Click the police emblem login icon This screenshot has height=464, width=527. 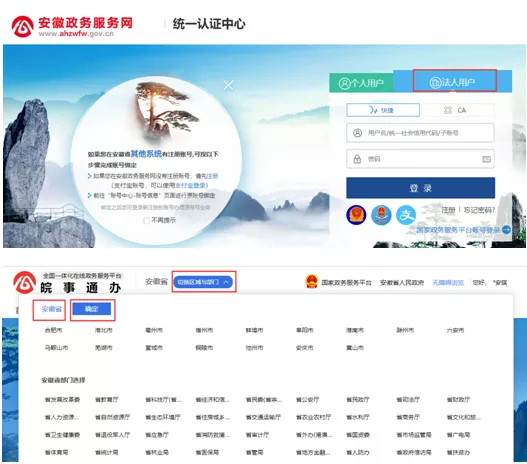coord(356,215)
